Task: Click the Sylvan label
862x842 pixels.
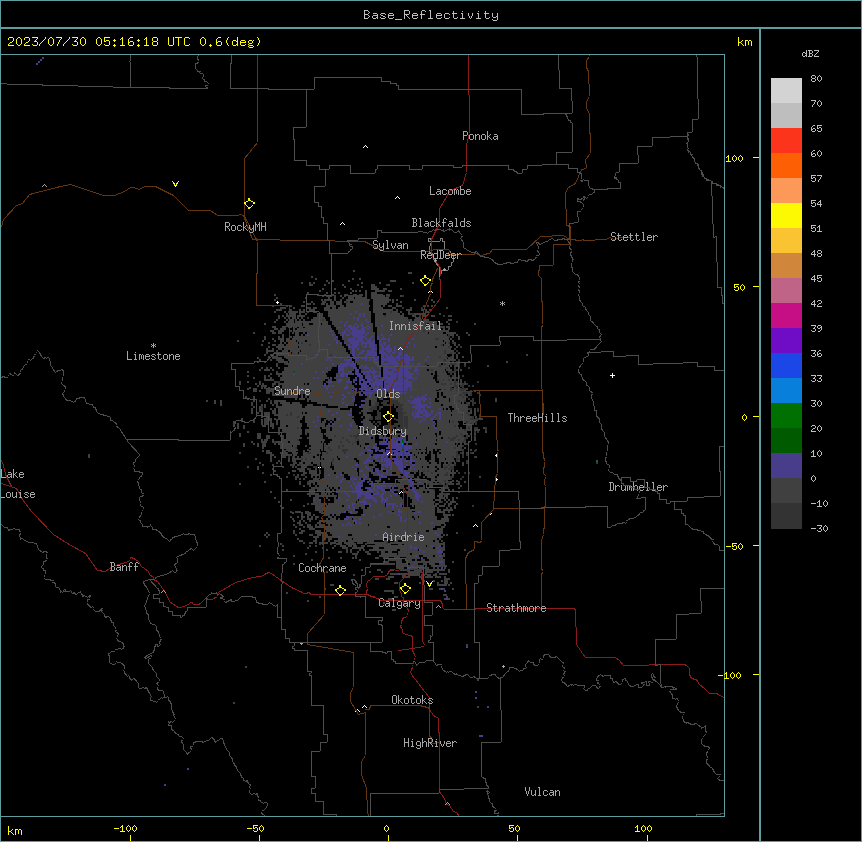Action: pos(390,245)
